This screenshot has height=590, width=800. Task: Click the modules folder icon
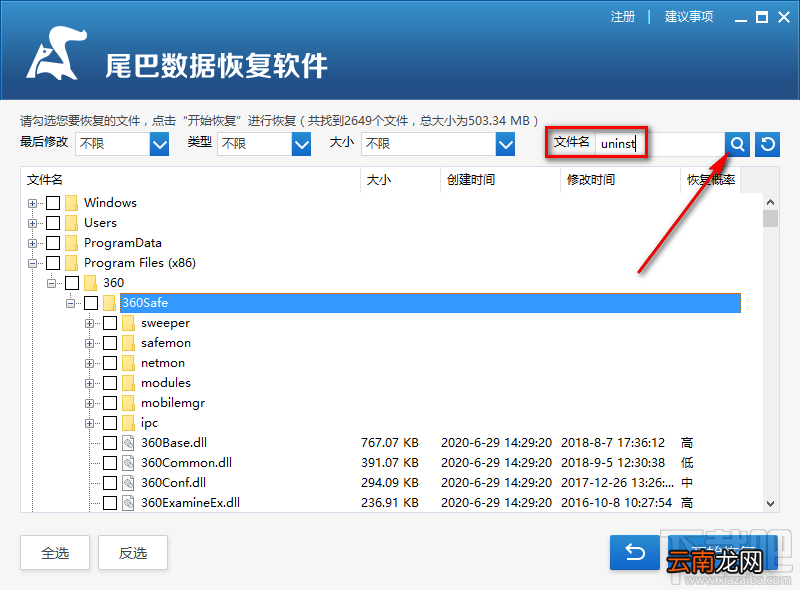click(x=129, y=383)
